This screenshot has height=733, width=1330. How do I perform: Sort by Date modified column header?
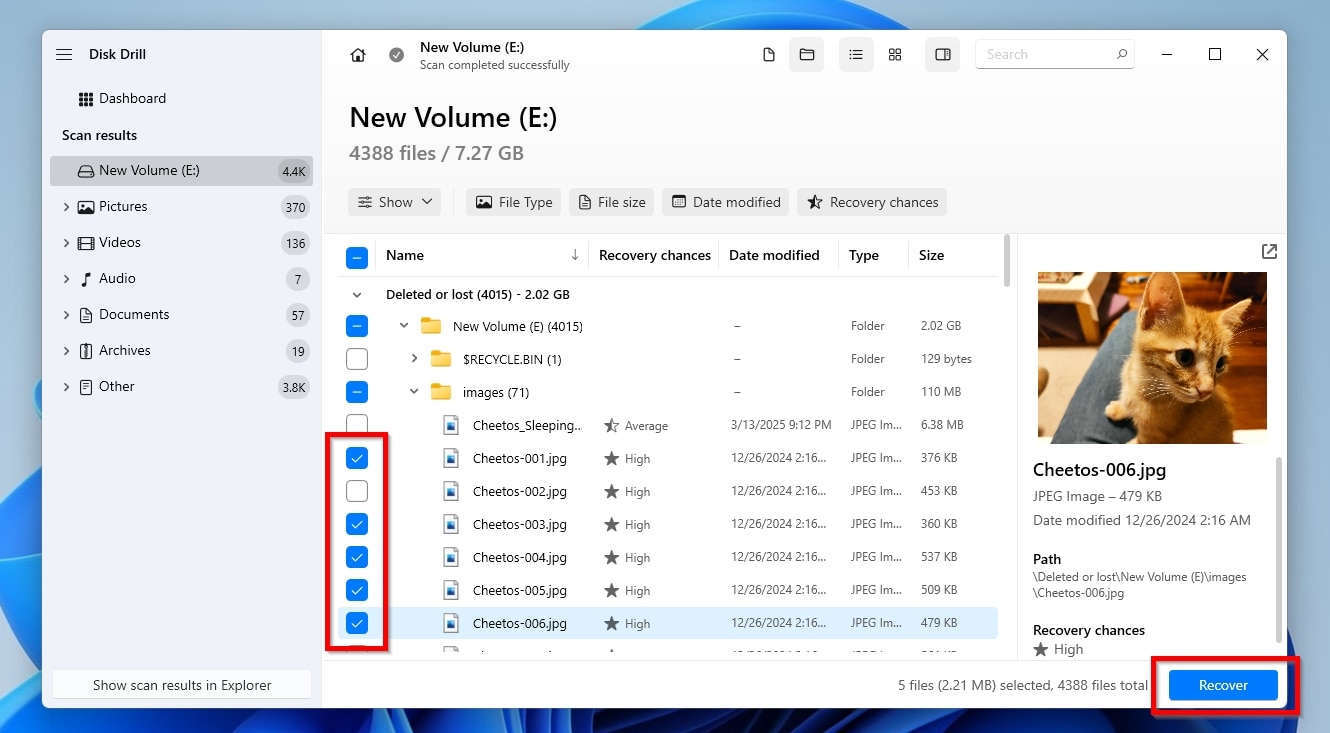coord(774,255)
